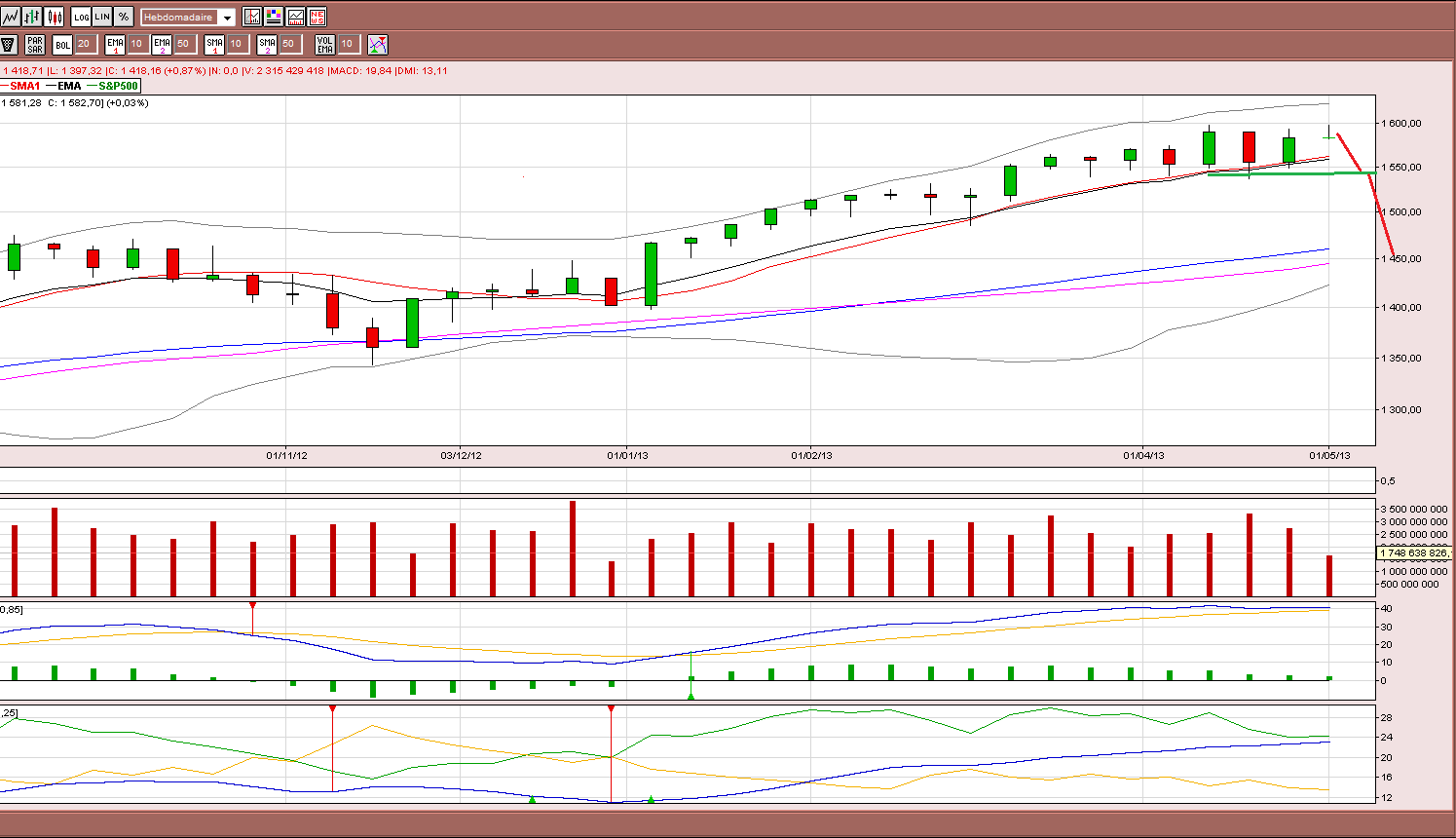Edit EMA 2 period field showing 50
This screenshot has height=838, width=1456.
coord(184,44)
